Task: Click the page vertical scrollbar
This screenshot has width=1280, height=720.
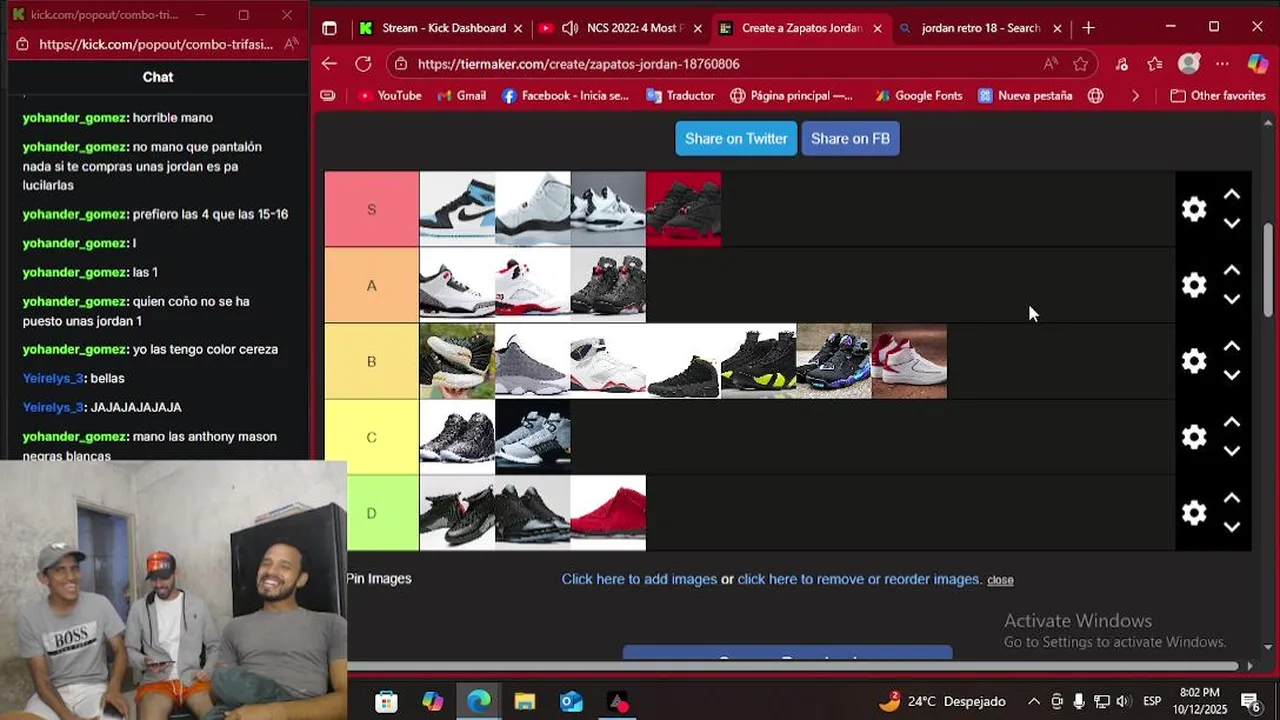Action: 1268,270
